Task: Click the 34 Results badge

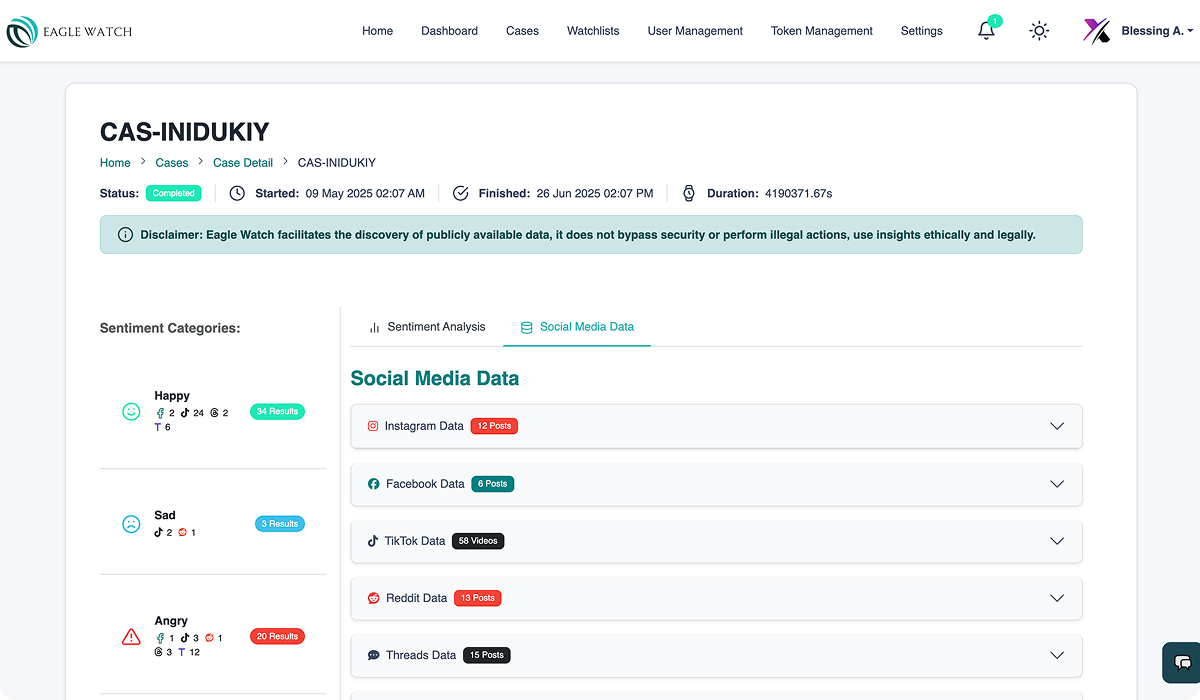Action: (x=277, y=411)
